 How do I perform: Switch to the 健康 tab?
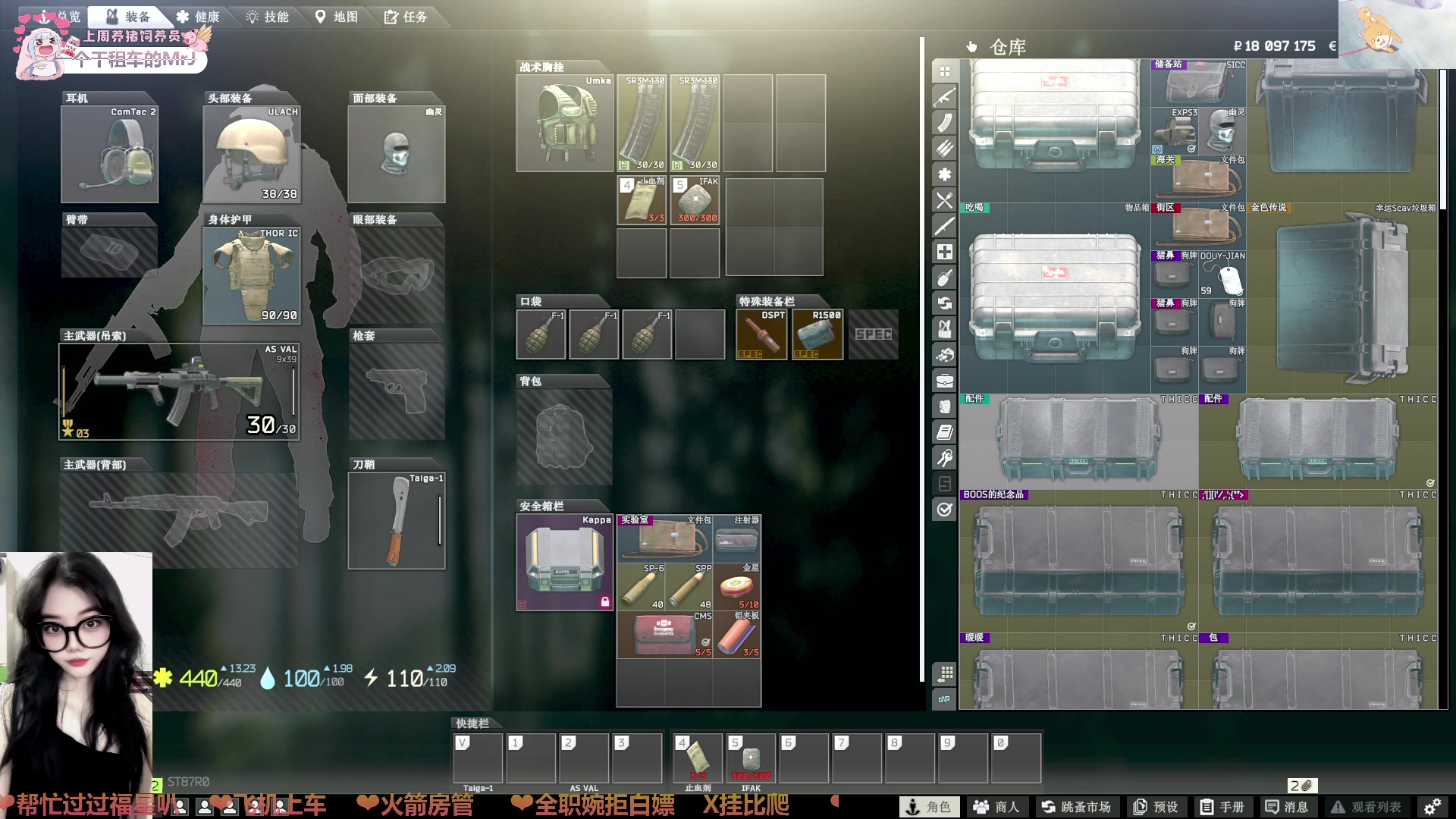(197, 17)
